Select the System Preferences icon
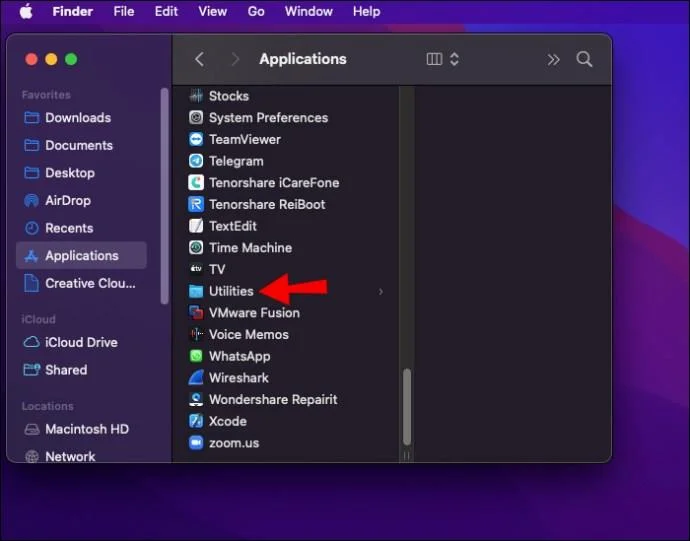The image size is (690, 541). (x=196, y=117)
